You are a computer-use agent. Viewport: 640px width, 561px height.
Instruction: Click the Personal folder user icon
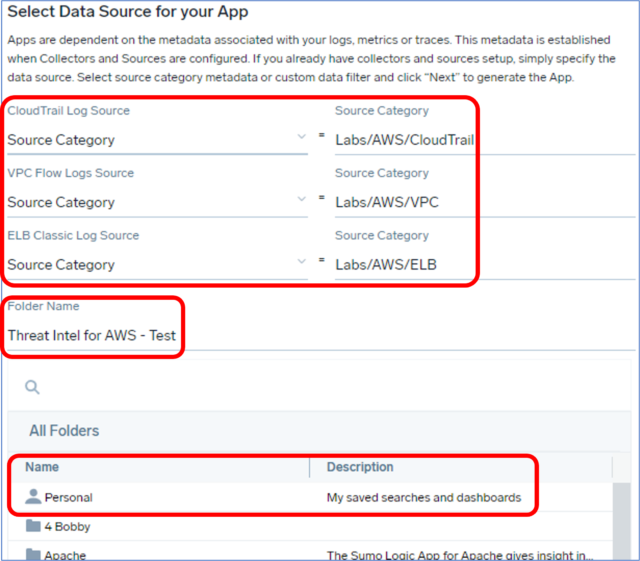pyautogui.click(x=33, y=496)
